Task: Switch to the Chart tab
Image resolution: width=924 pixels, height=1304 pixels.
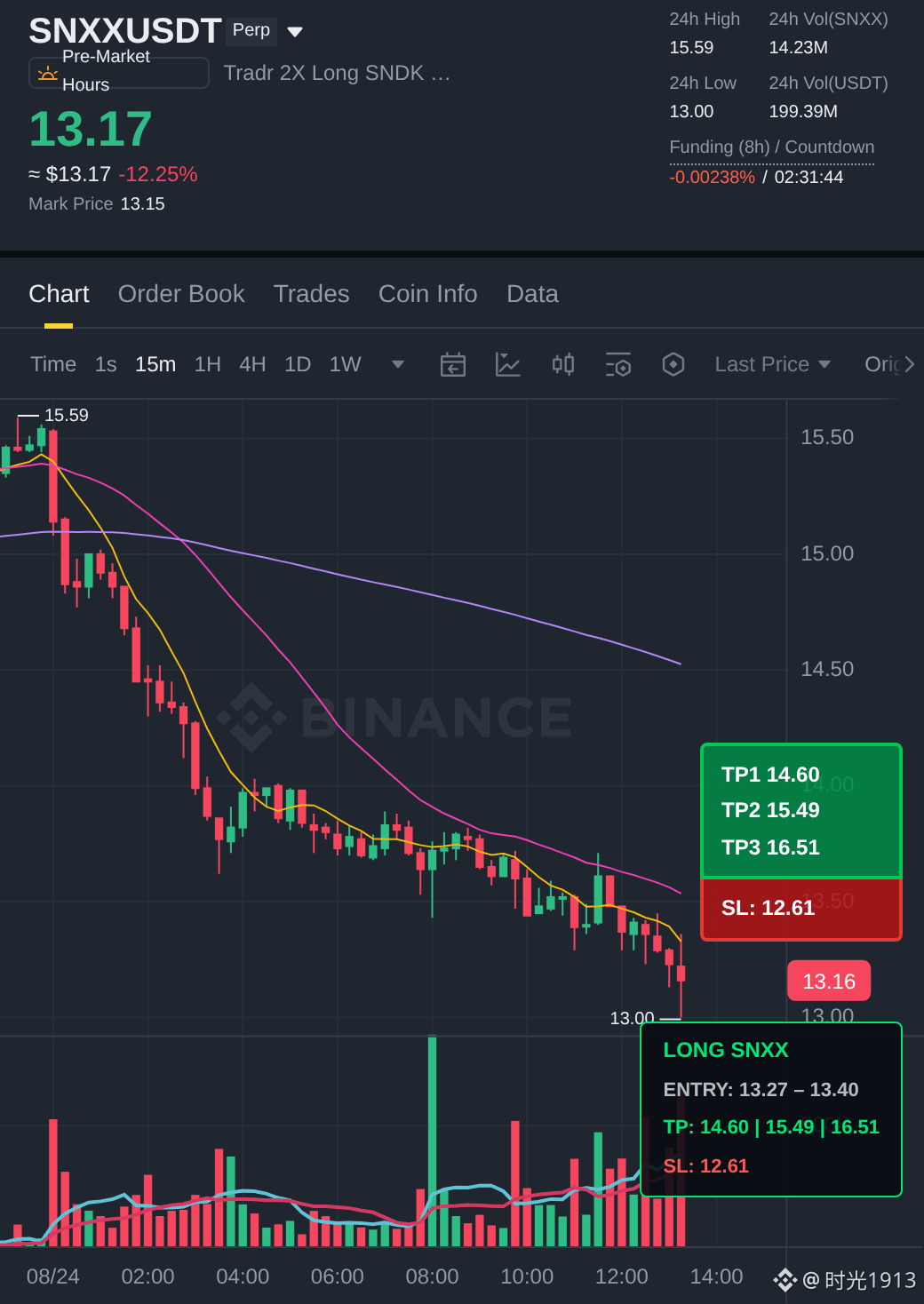Action: click(x=59, y=294)
